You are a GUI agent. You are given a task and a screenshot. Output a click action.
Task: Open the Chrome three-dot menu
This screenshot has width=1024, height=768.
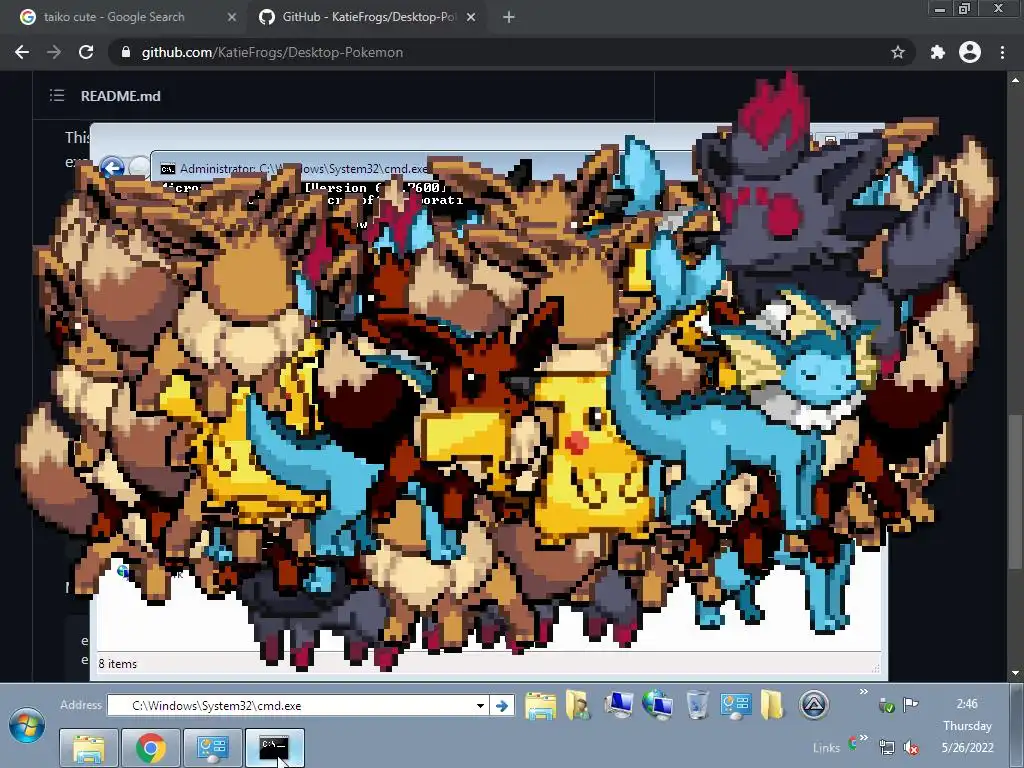point(1002,52)
